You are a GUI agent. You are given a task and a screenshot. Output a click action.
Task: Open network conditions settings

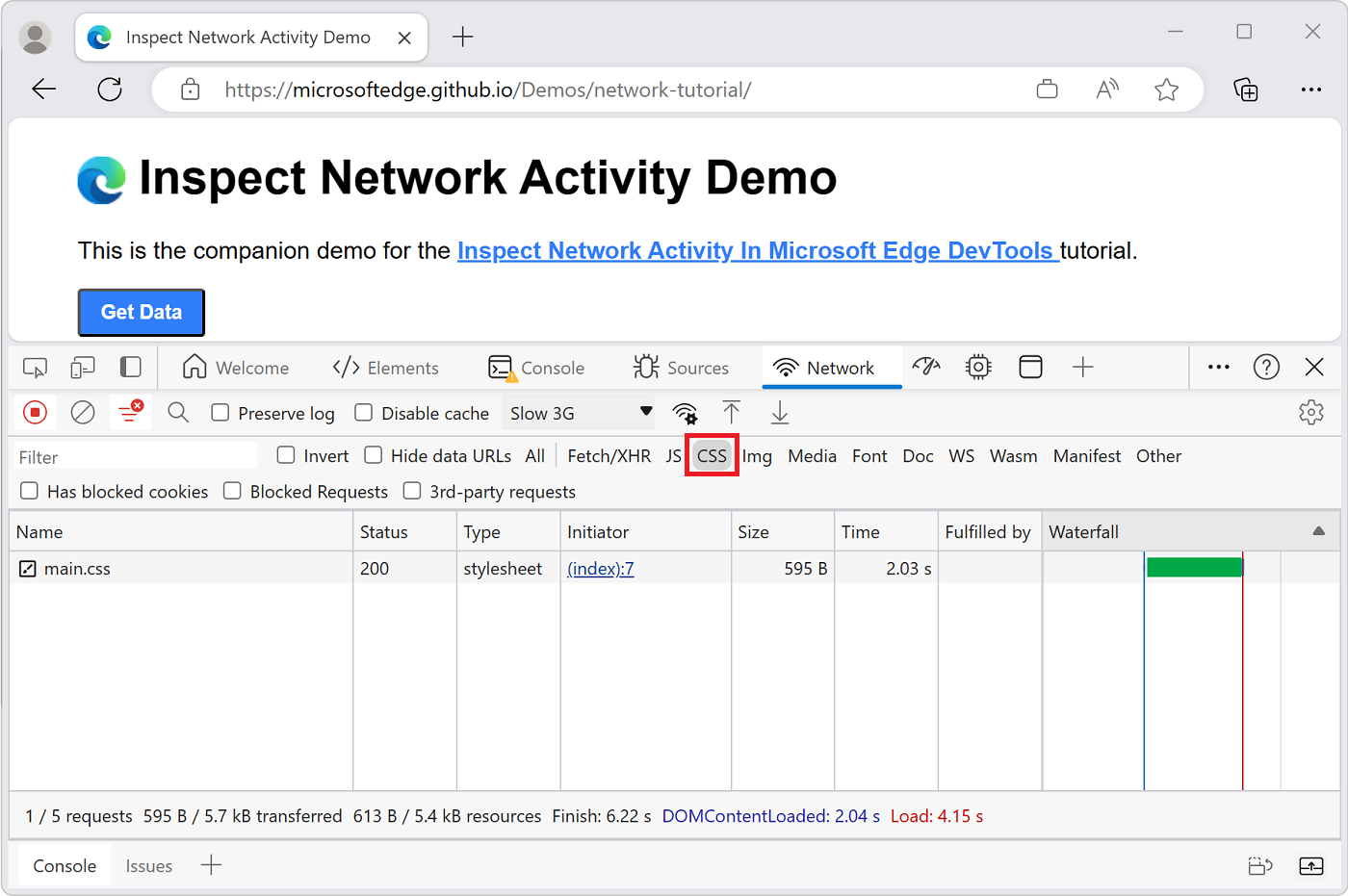(685, 412)
